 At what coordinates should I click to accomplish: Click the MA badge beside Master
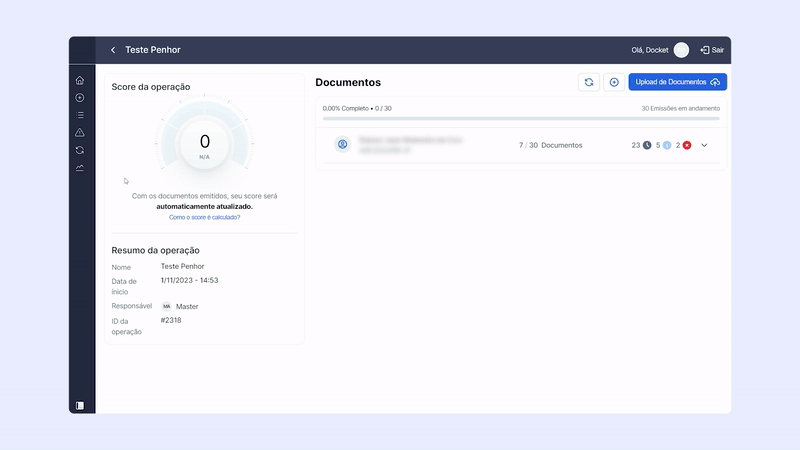(x=167, y=306)
